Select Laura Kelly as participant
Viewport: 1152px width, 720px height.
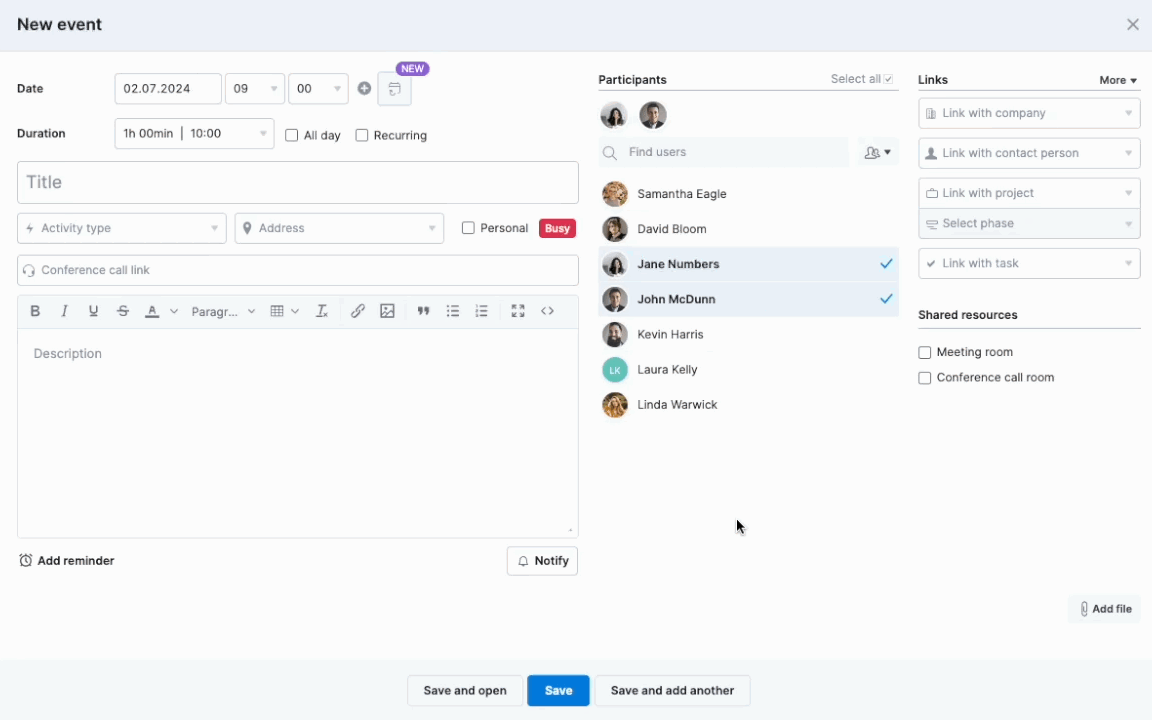tap(748, 370)
